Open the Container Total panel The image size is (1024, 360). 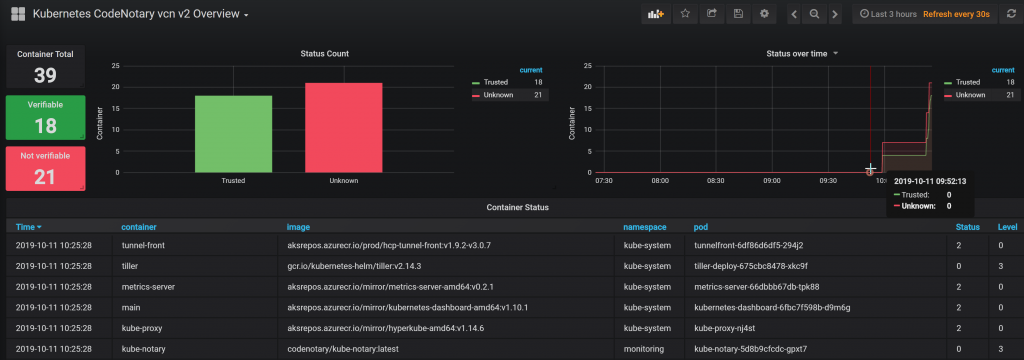coord(45,67)
